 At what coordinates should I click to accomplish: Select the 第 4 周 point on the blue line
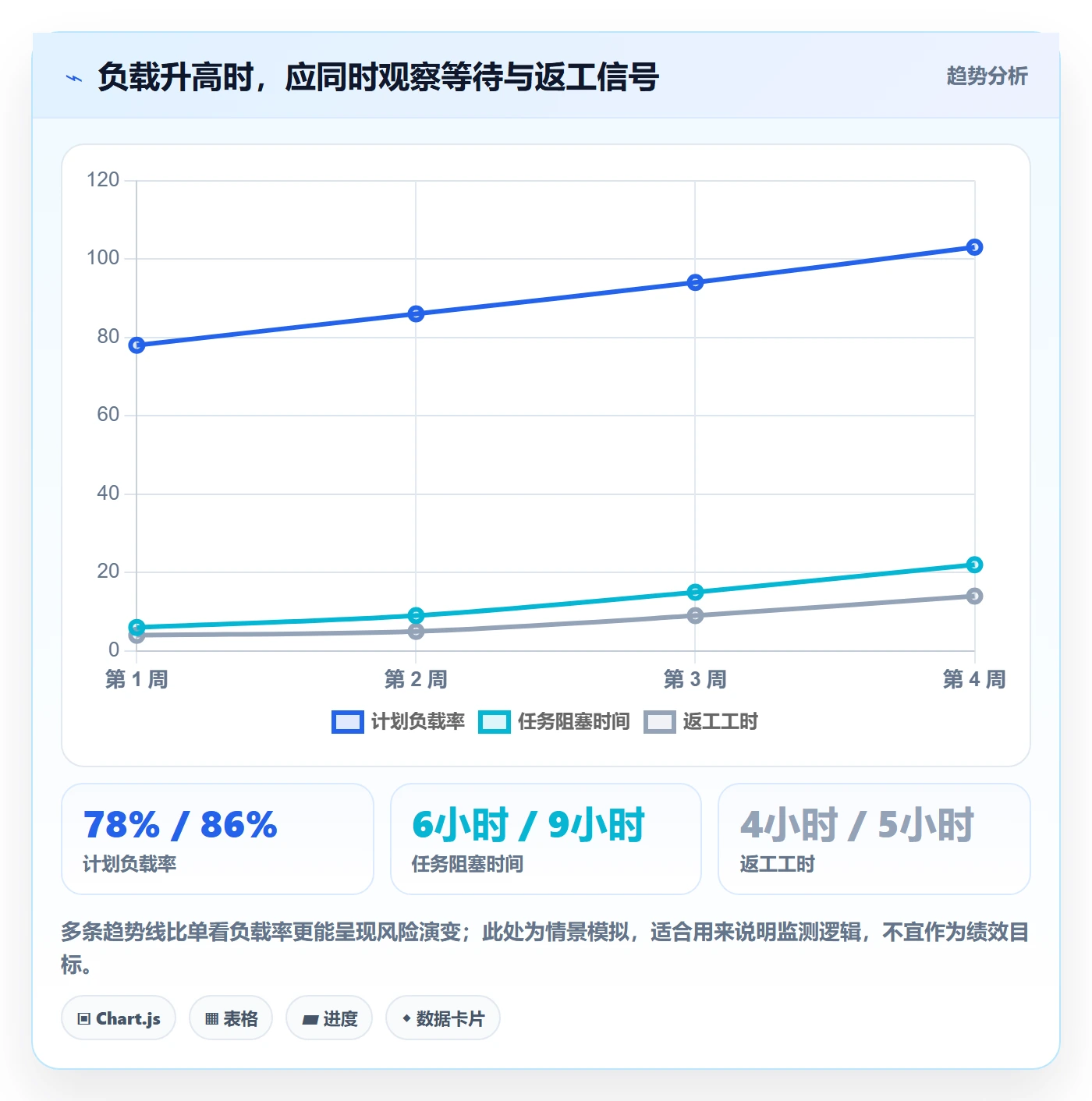tap(974, 247)
